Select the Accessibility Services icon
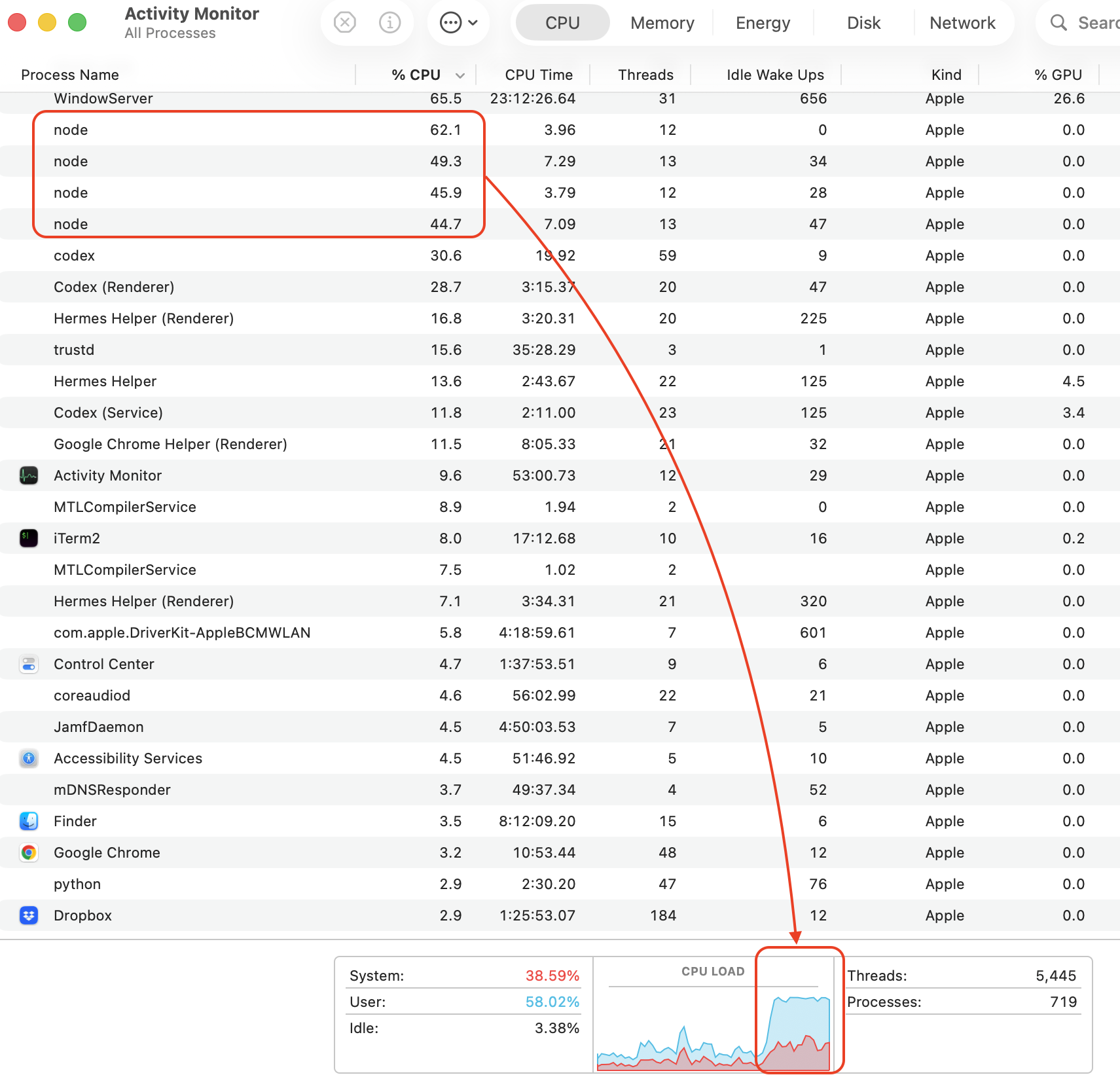Viewport: 1120px width, 1075px height. click(29, 758)
